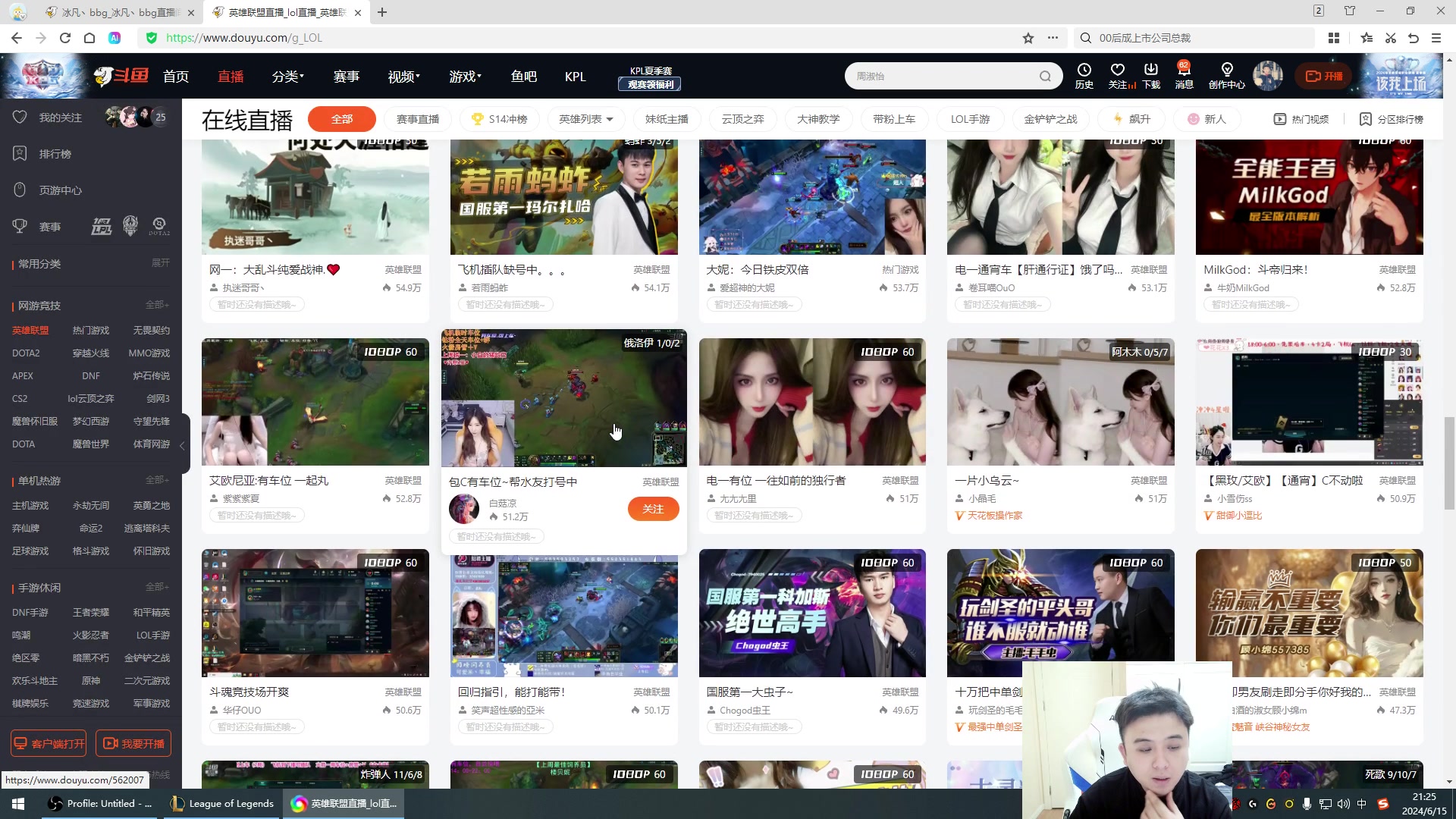
Task: Collapse the left sidebar with arrow handle
Action: pos(182,446)
